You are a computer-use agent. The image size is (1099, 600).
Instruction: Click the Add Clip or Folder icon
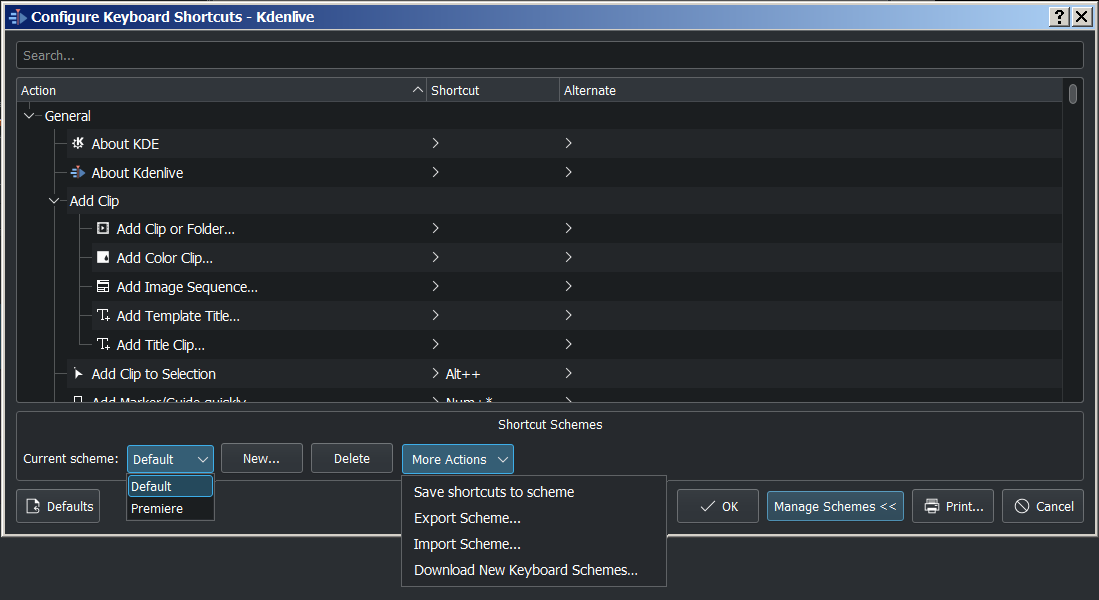tap(103, 229)
